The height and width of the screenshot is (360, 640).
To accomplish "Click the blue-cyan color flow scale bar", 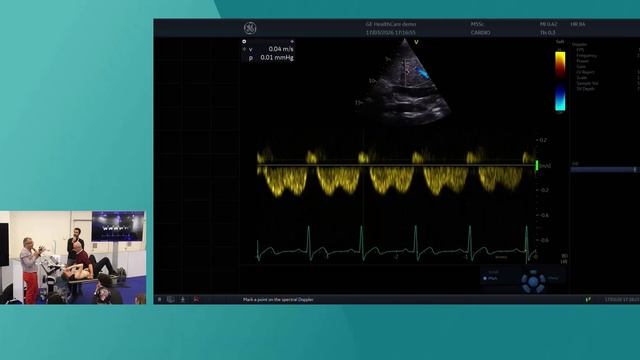I will (x=560, y=98).
